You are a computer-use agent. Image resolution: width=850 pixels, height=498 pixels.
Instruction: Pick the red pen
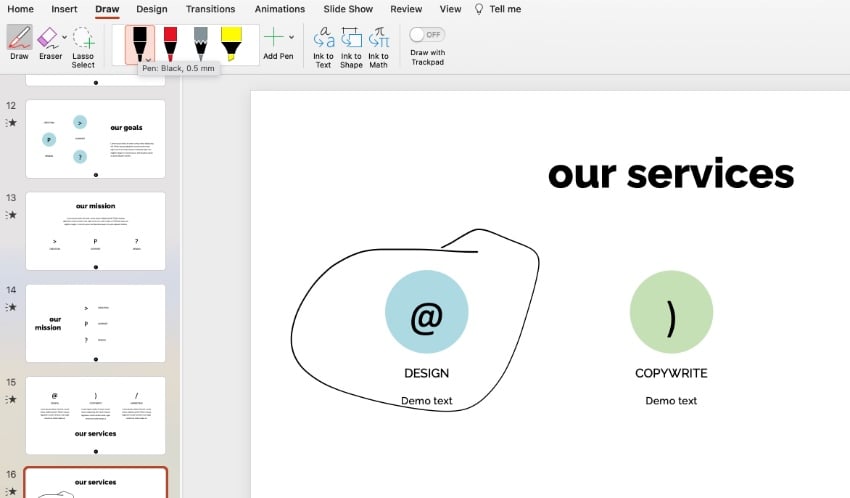point(170,43)
